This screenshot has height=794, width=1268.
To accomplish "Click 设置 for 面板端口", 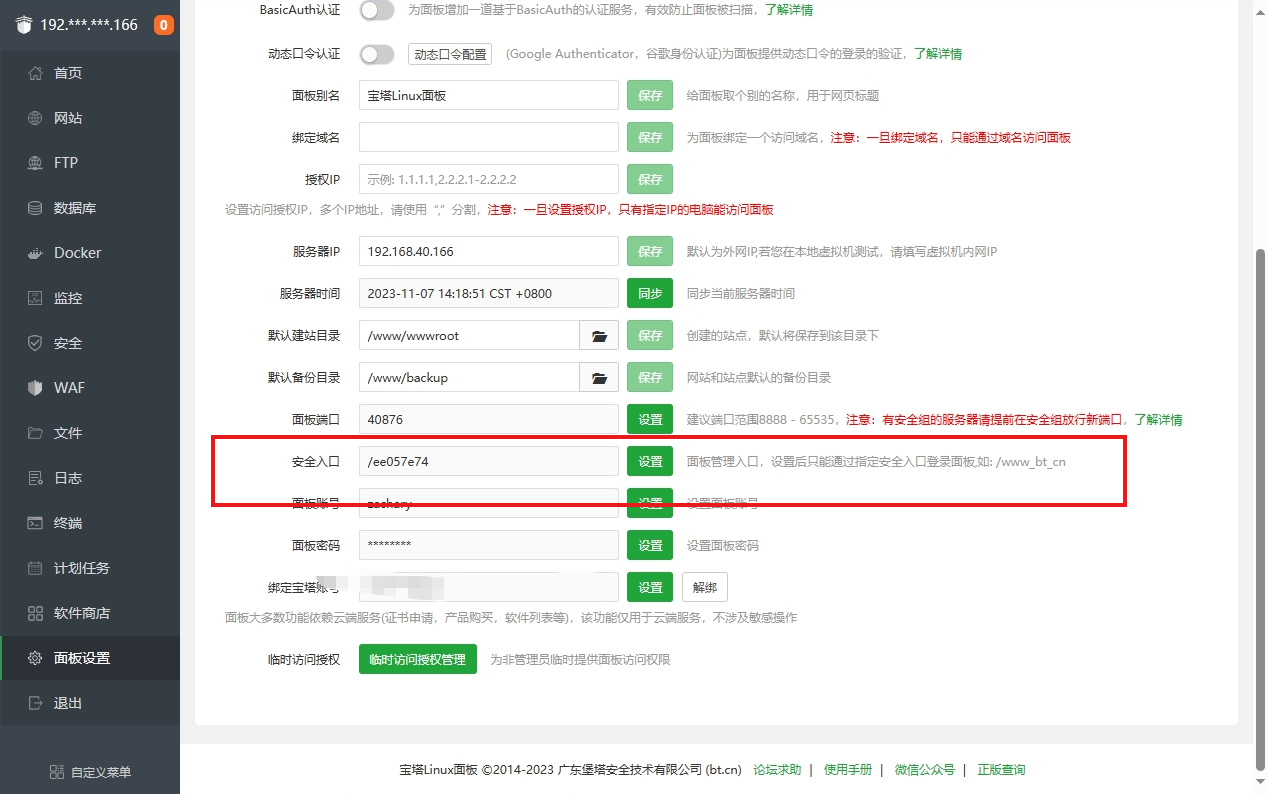I will point(650,420).
